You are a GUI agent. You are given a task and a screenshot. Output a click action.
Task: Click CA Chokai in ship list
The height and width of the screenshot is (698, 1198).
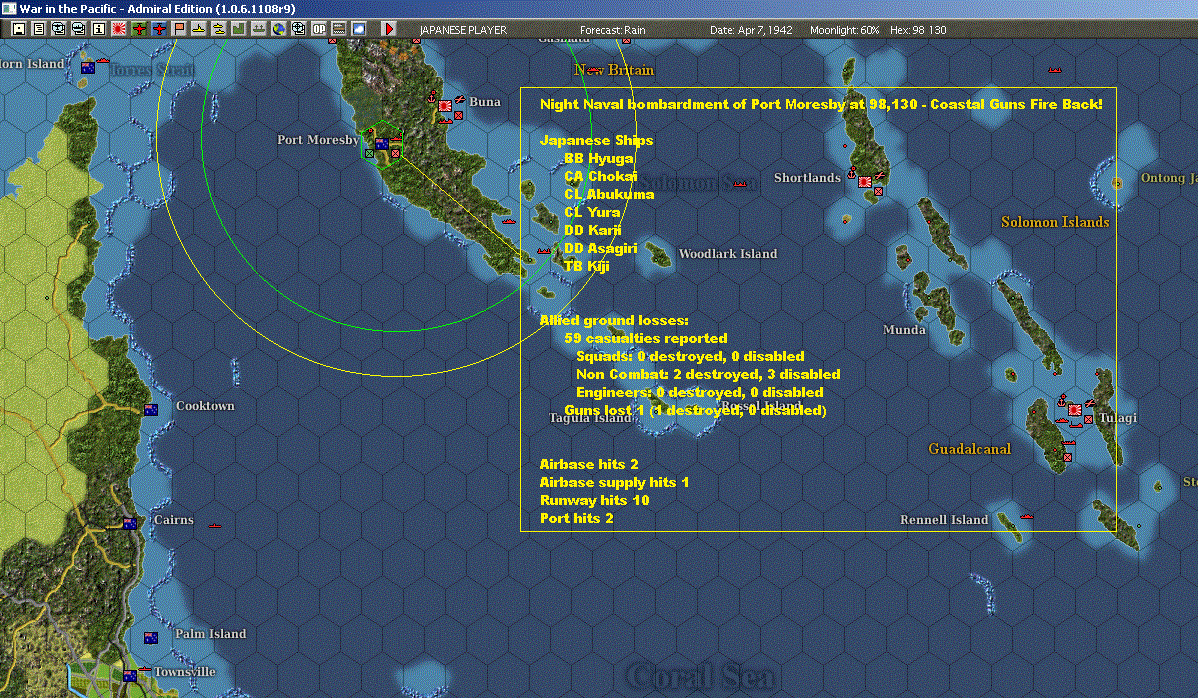click(601, 176)
